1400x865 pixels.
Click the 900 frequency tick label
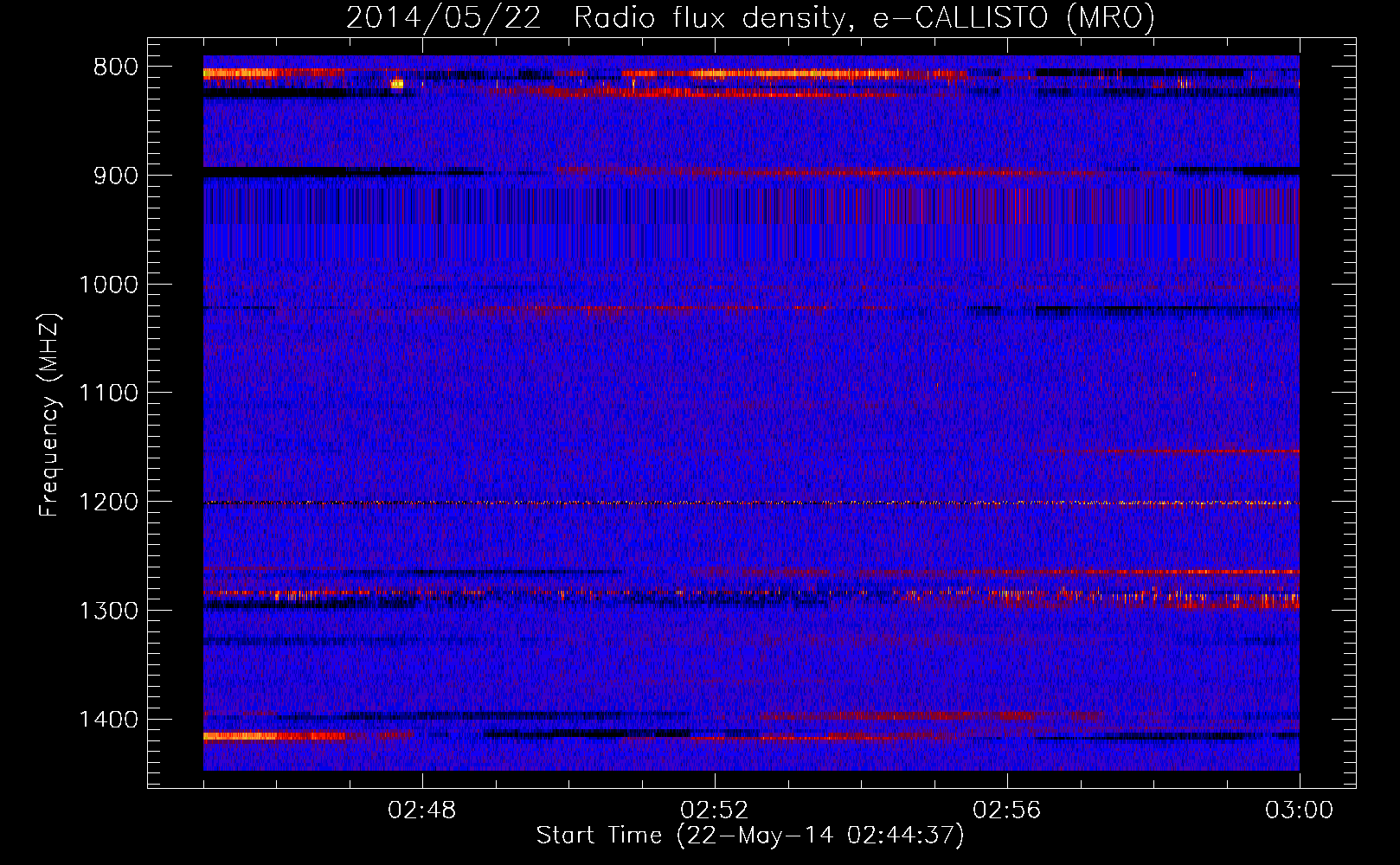tap(116, 176)
